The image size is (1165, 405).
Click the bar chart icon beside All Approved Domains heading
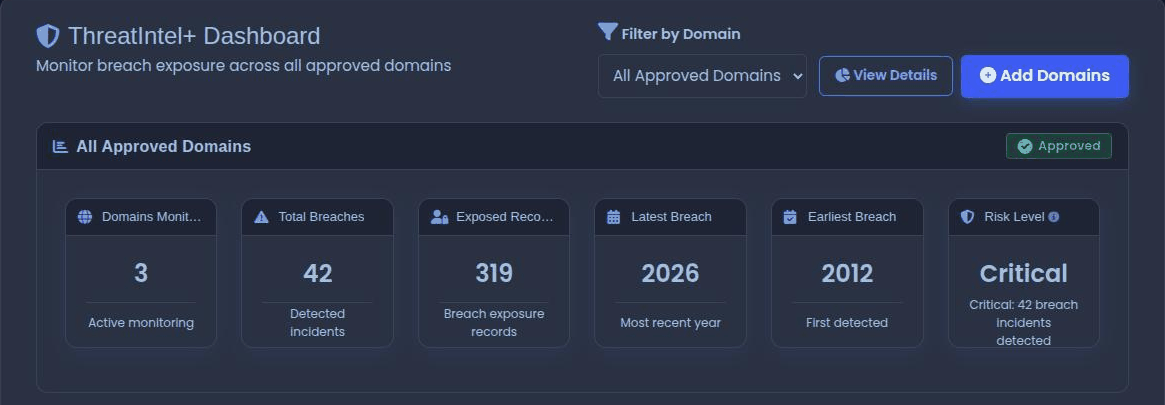60,146
